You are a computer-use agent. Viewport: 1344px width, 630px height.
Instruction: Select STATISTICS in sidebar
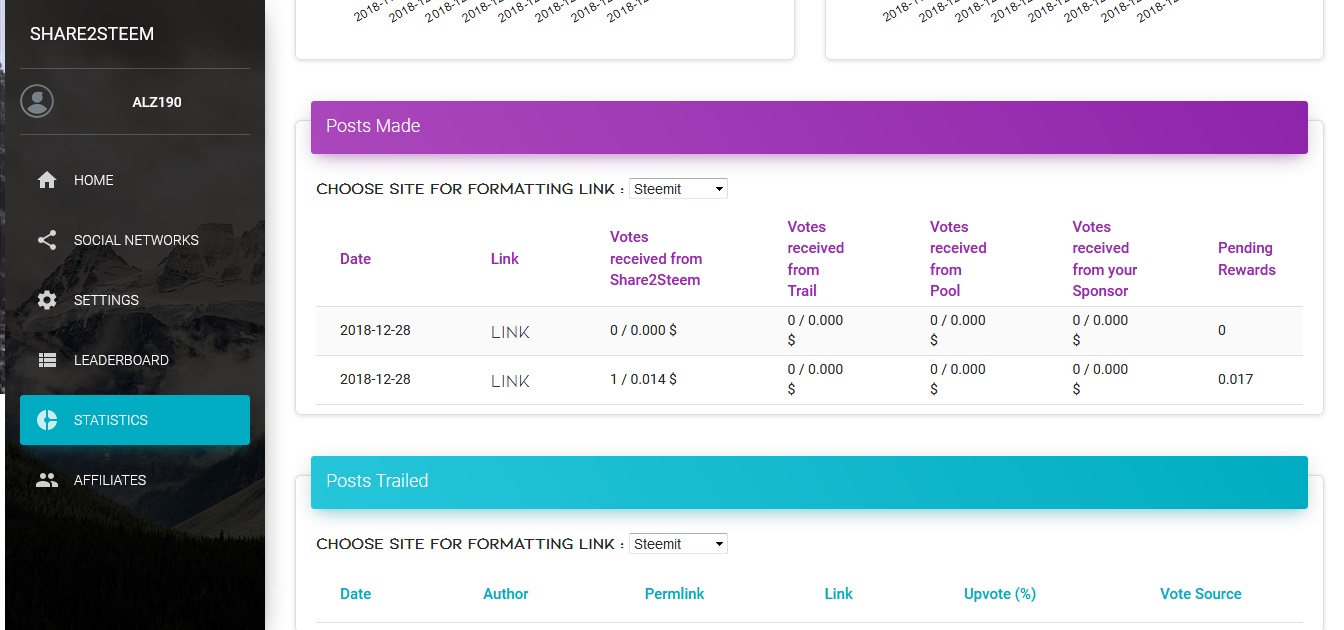[x=135, y=420]
